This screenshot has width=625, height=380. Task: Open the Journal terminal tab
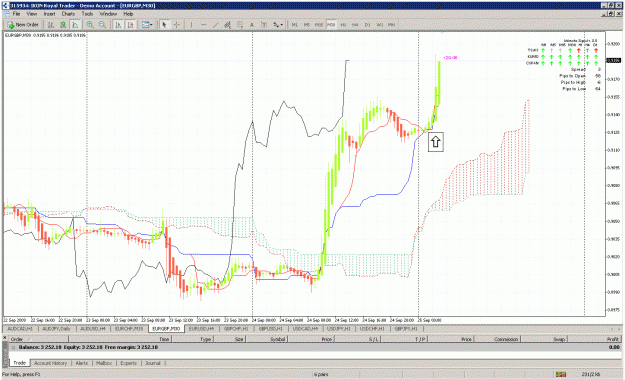(153, 363)
